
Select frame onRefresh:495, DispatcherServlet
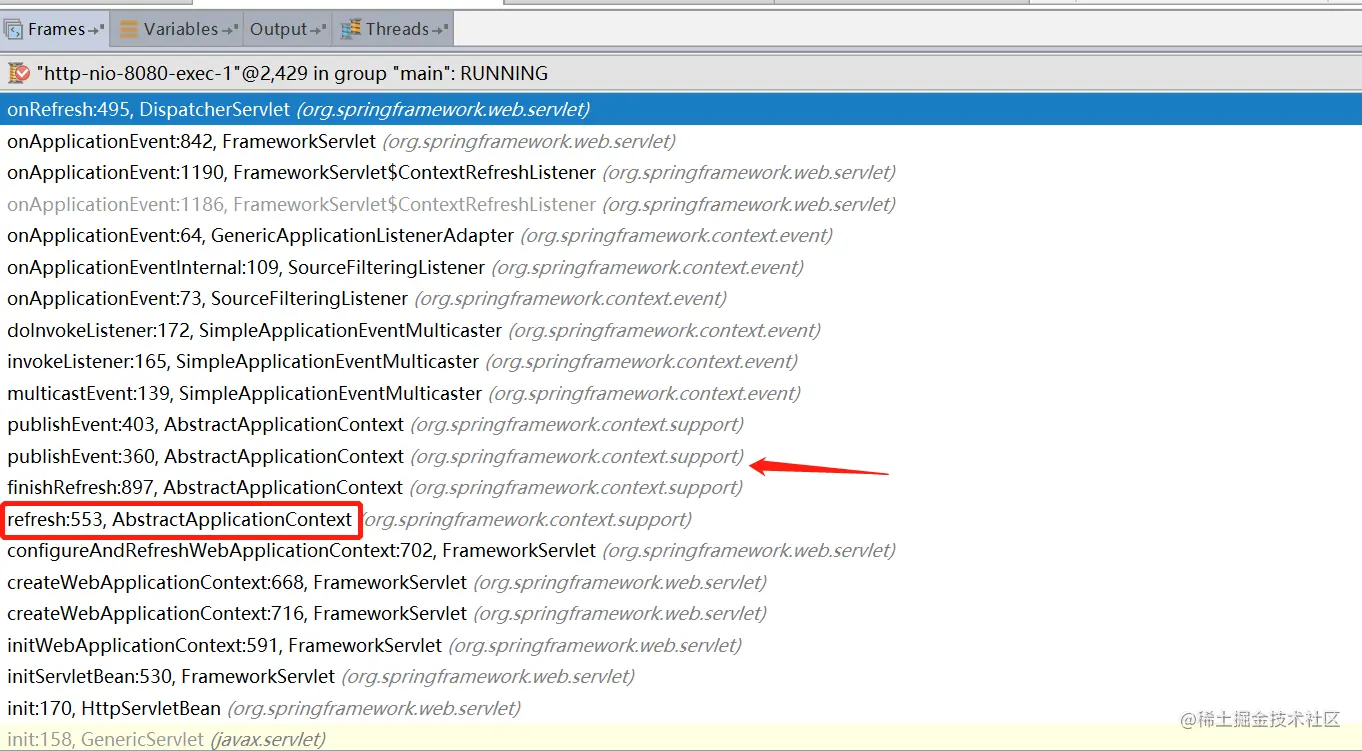pyautogui.click(x=681, y=109)
